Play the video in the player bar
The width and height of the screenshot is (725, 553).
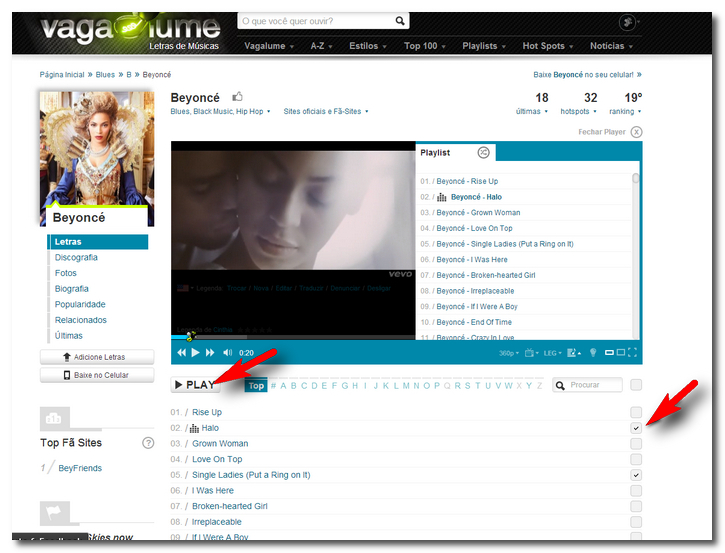[196, 353]
